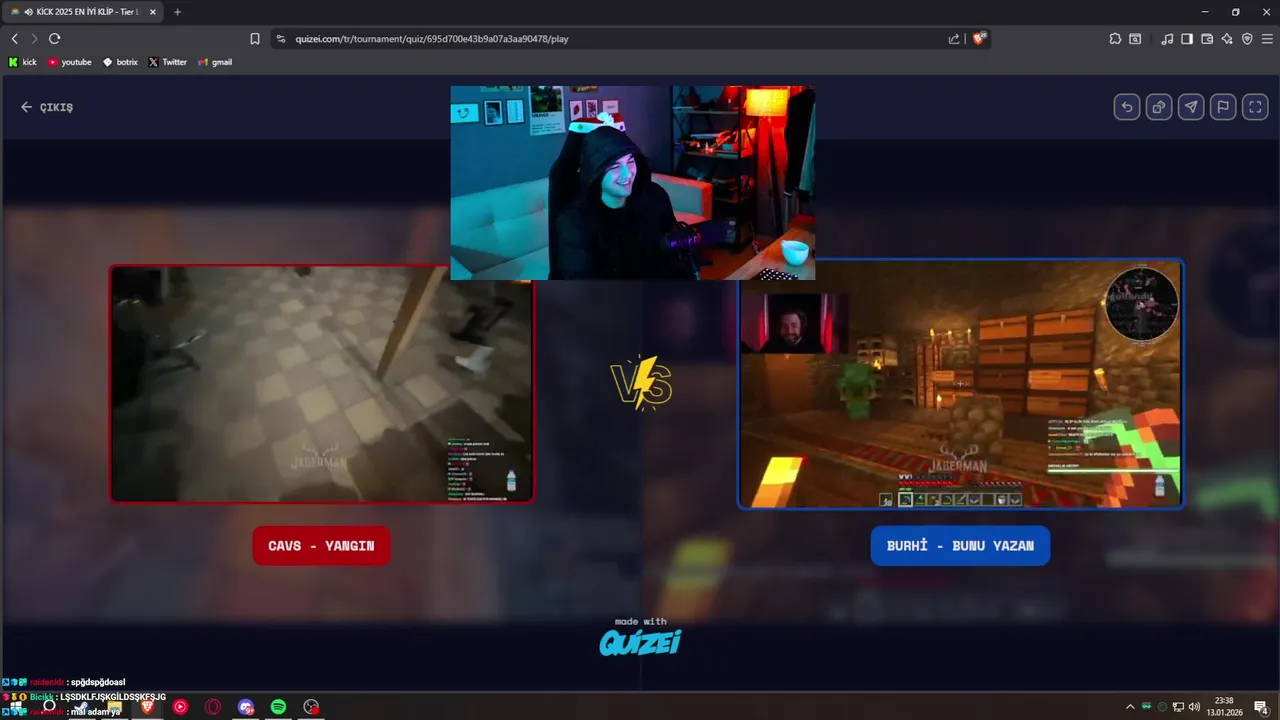Toggle the browser sidebar panel icon

(x=1187, y=39)
